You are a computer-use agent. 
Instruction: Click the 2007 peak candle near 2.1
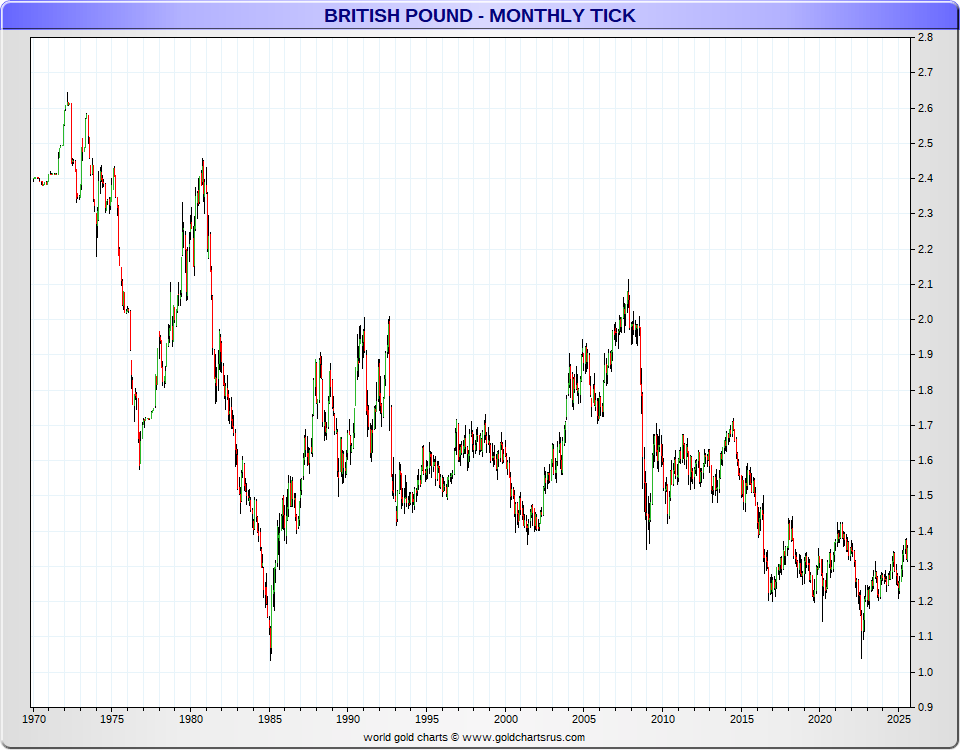(x=628, y=294)
